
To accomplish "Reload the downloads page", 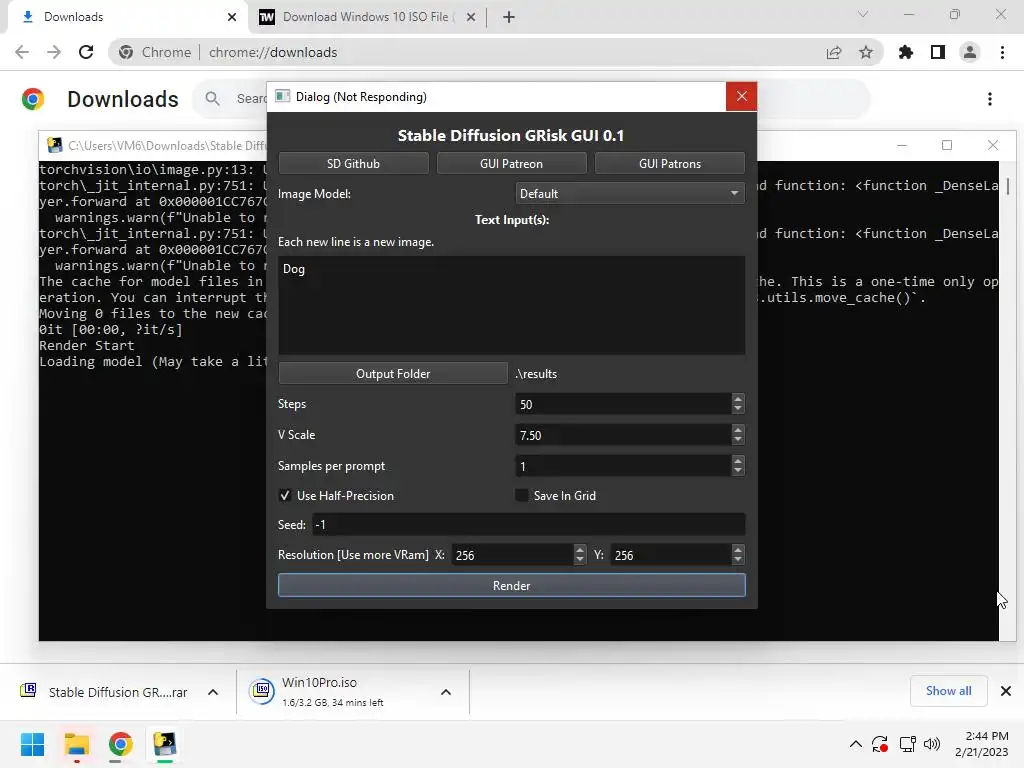I will [86, 52].
